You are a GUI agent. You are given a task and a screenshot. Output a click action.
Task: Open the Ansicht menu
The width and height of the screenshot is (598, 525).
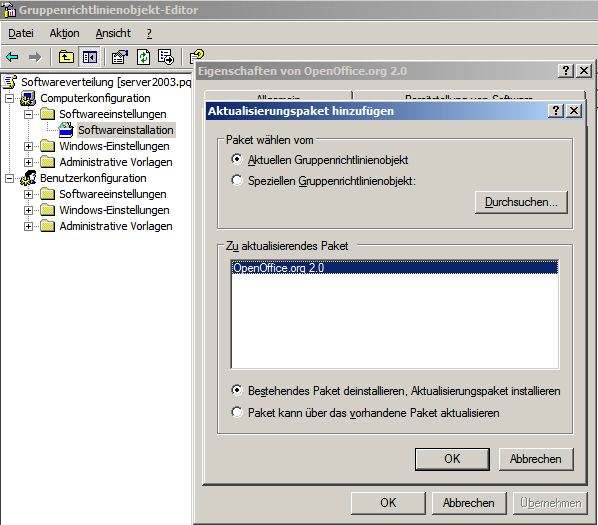[x=113, y=33]
